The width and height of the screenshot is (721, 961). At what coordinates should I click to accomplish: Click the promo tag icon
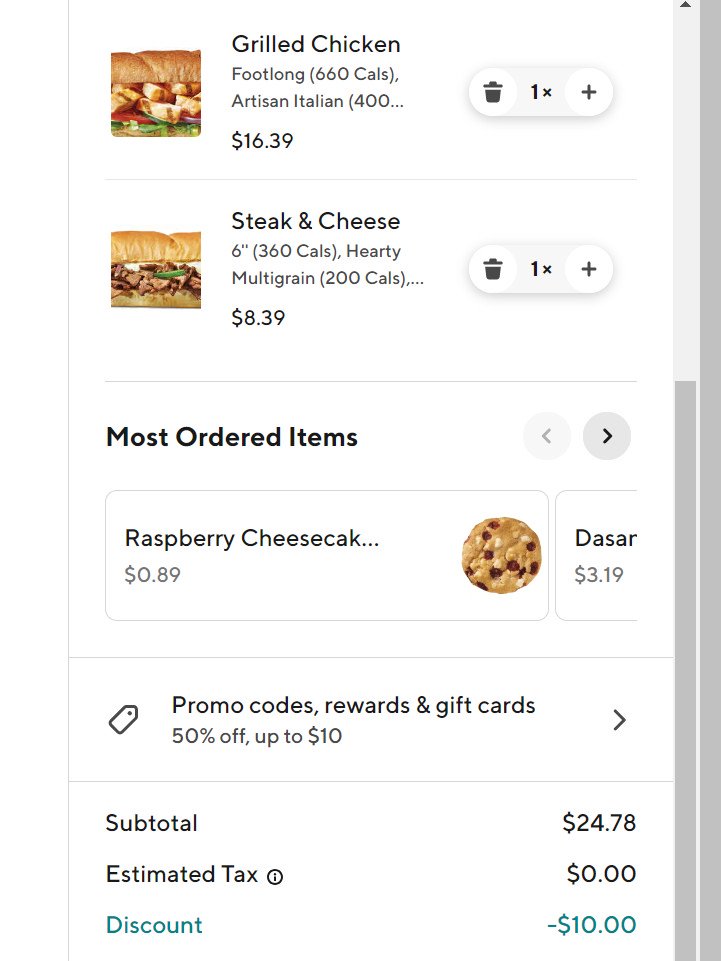[123, 720]
